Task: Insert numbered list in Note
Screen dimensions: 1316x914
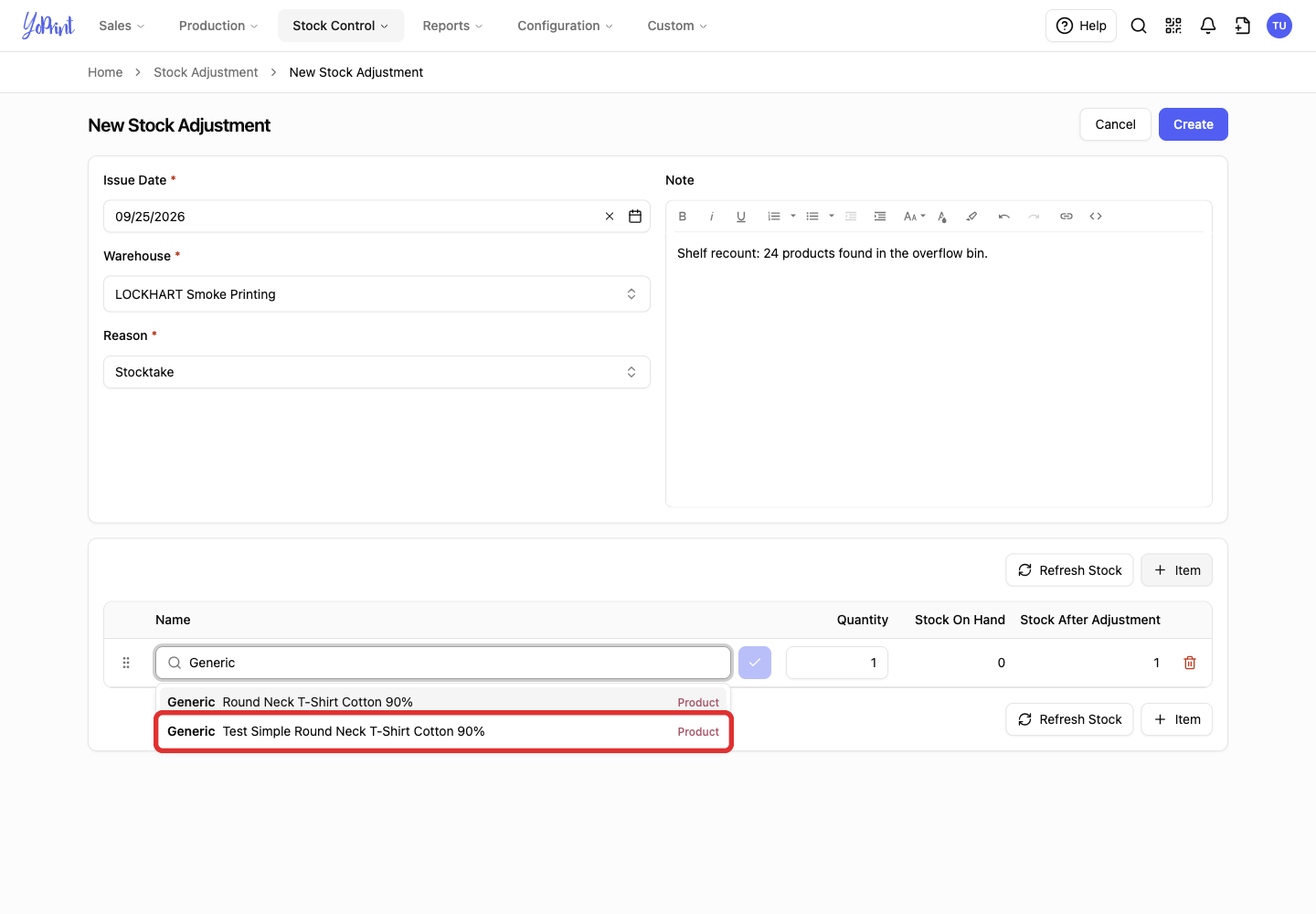Action: point(774,217)
